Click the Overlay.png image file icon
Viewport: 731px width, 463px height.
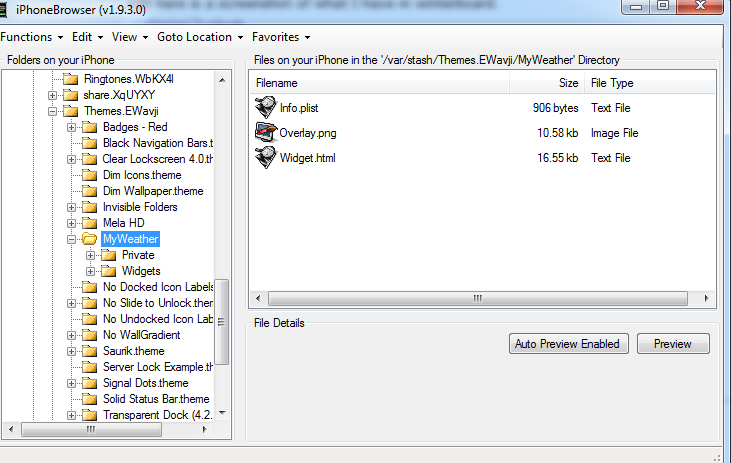[266, 132]
